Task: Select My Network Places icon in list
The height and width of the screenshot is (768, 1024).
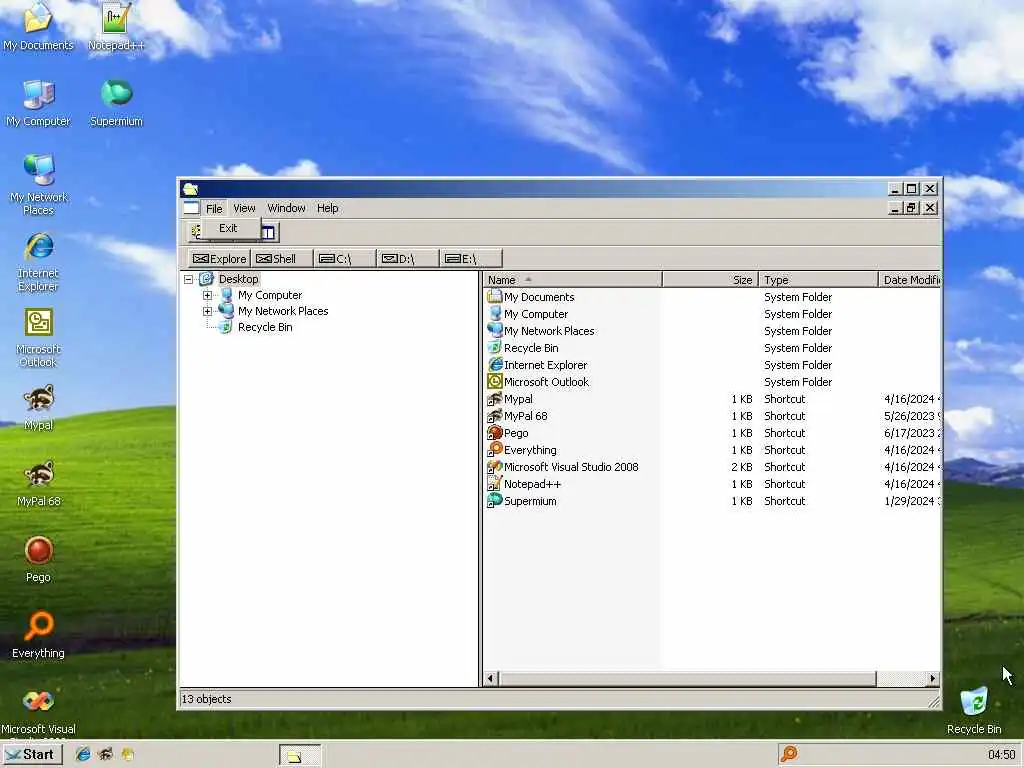Action: (x=494, y=330)
